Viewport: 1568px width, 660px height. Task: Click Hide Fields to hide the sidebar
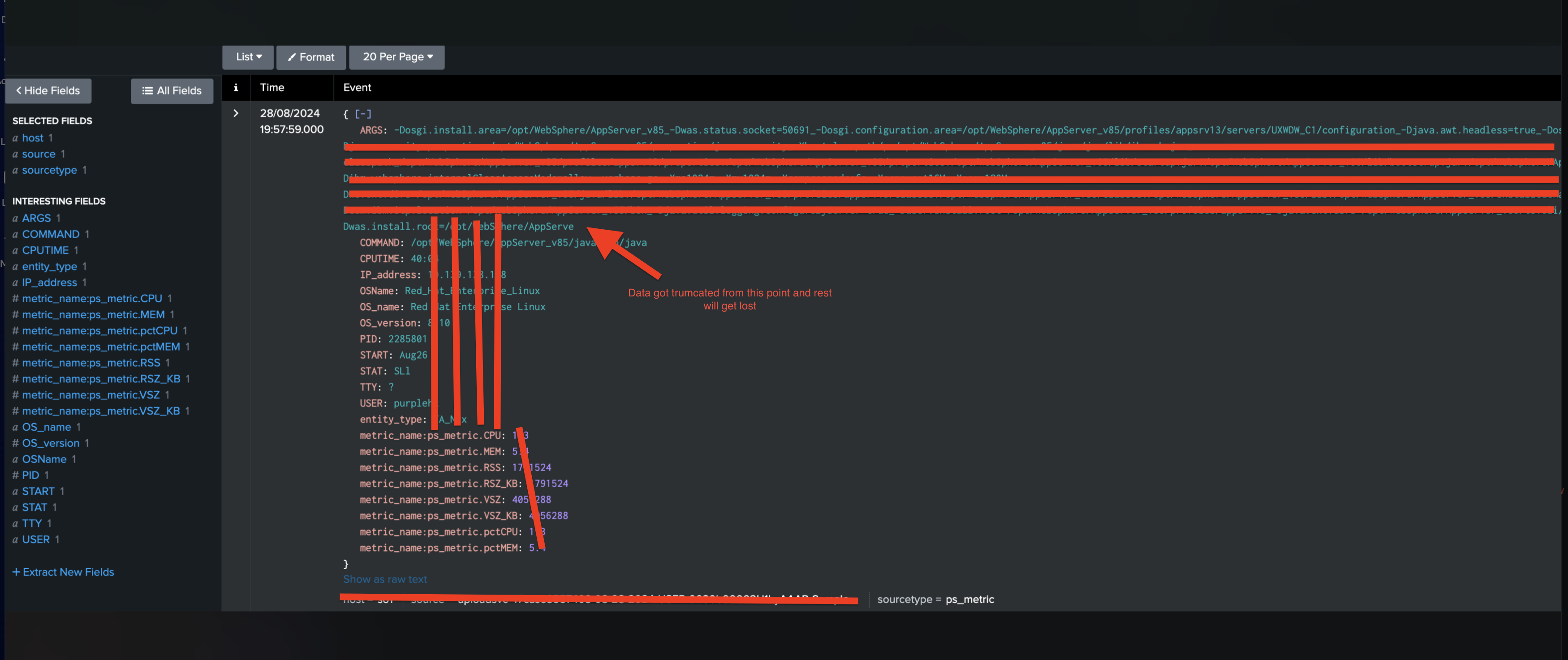(48, 90)
